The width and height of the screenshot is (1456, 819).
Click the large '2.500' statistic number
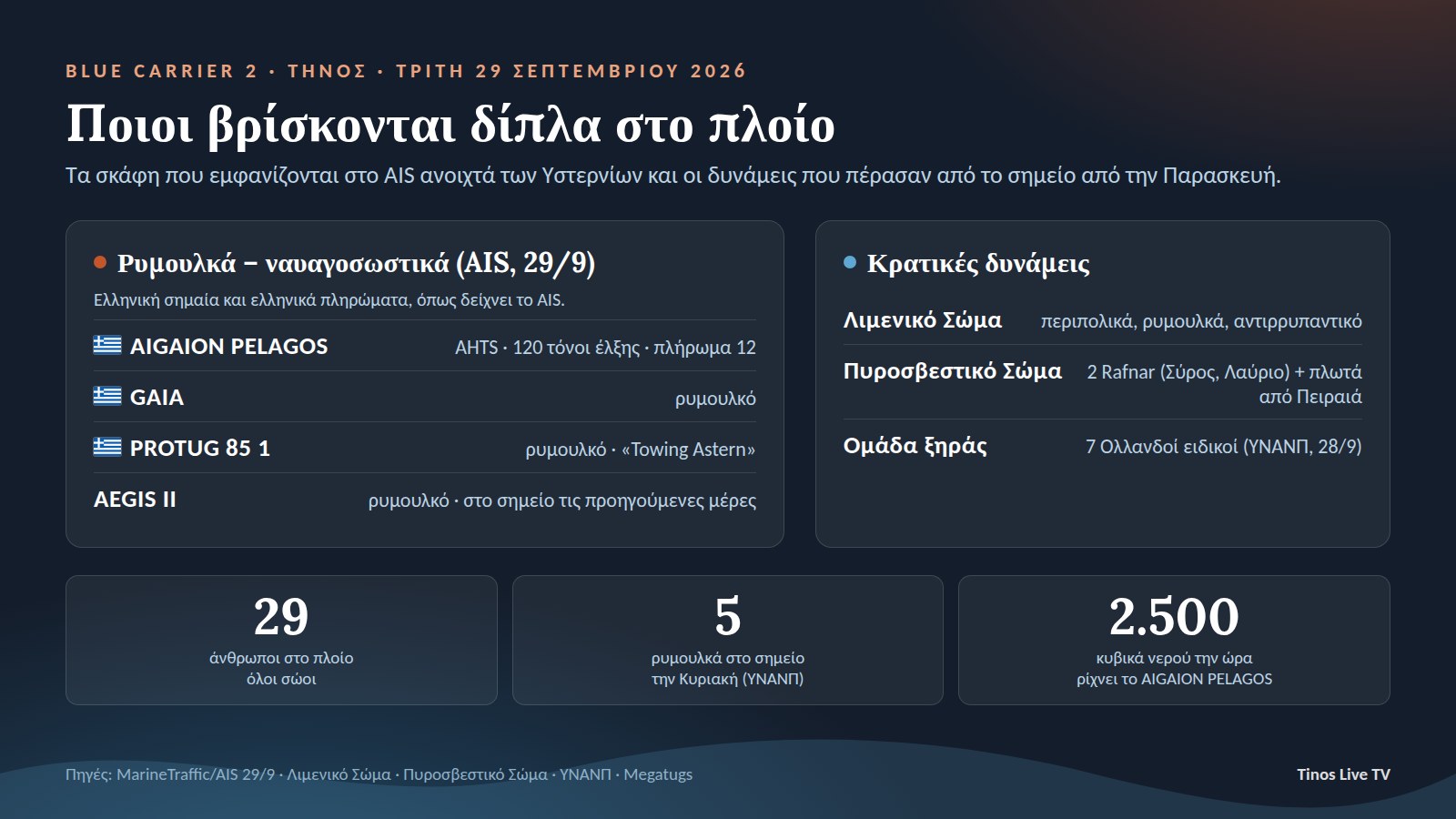(x=1174, y=617)
